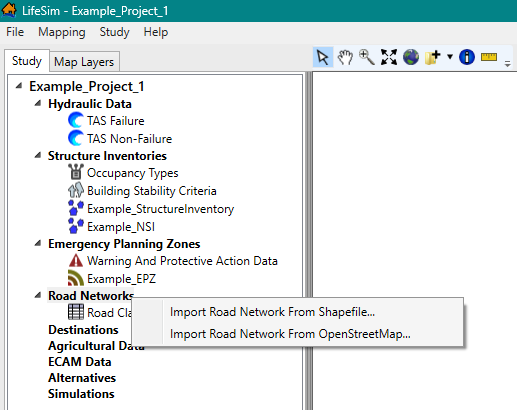
Task: Select the ECAM Data tree item
Action: click(x=80, y=362)
